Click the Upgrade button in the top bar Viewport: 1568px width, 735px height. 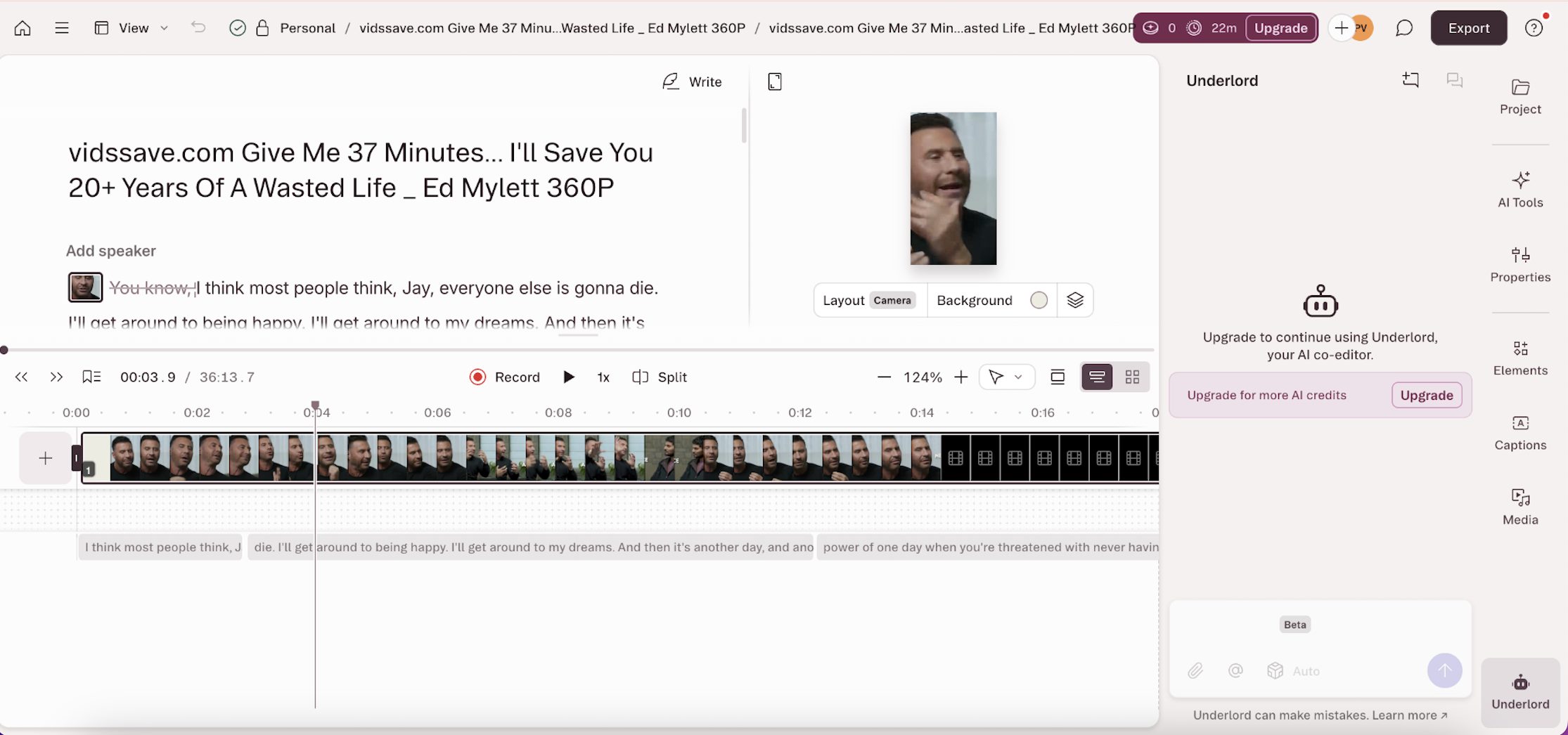(x=1281, y=28)
